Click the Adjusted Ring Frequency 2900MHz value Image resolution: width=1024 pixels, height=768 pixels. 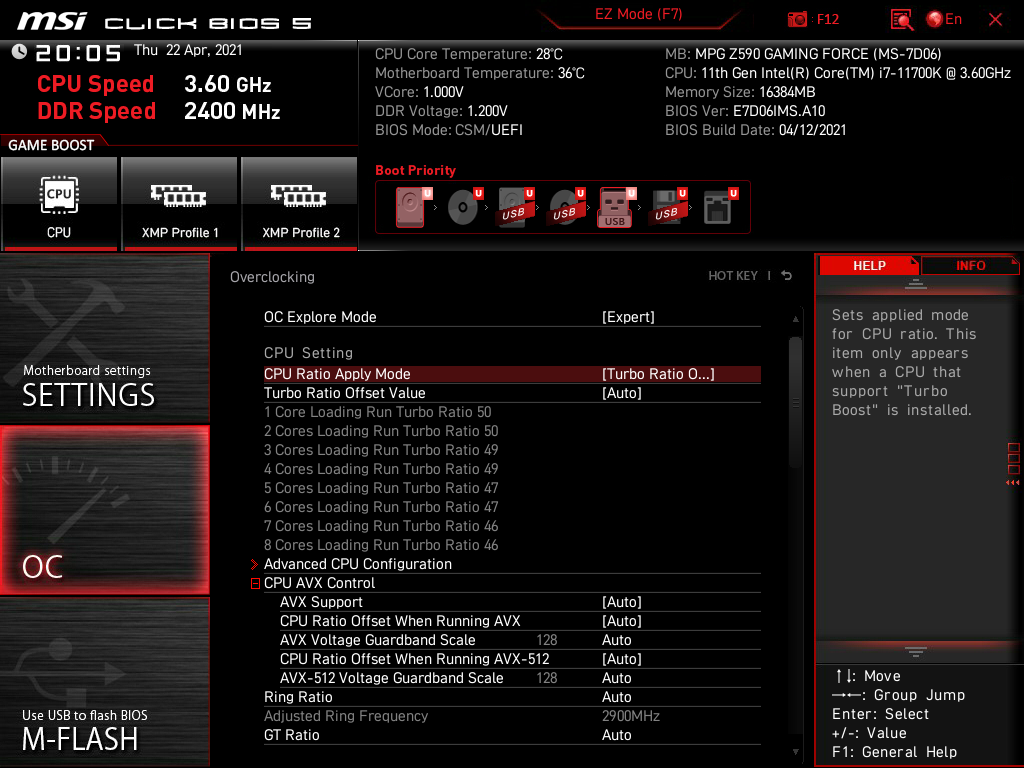(631, 716)
